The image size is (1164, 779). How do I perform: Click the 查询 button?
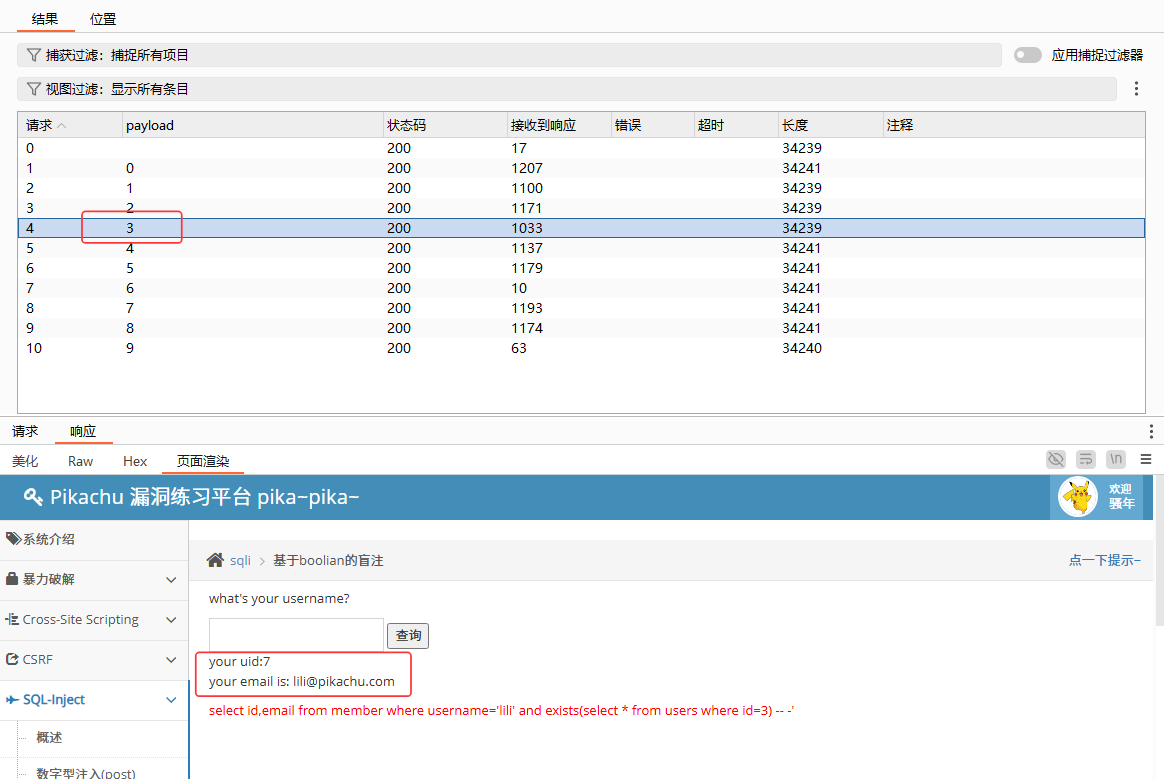(408, 636)
